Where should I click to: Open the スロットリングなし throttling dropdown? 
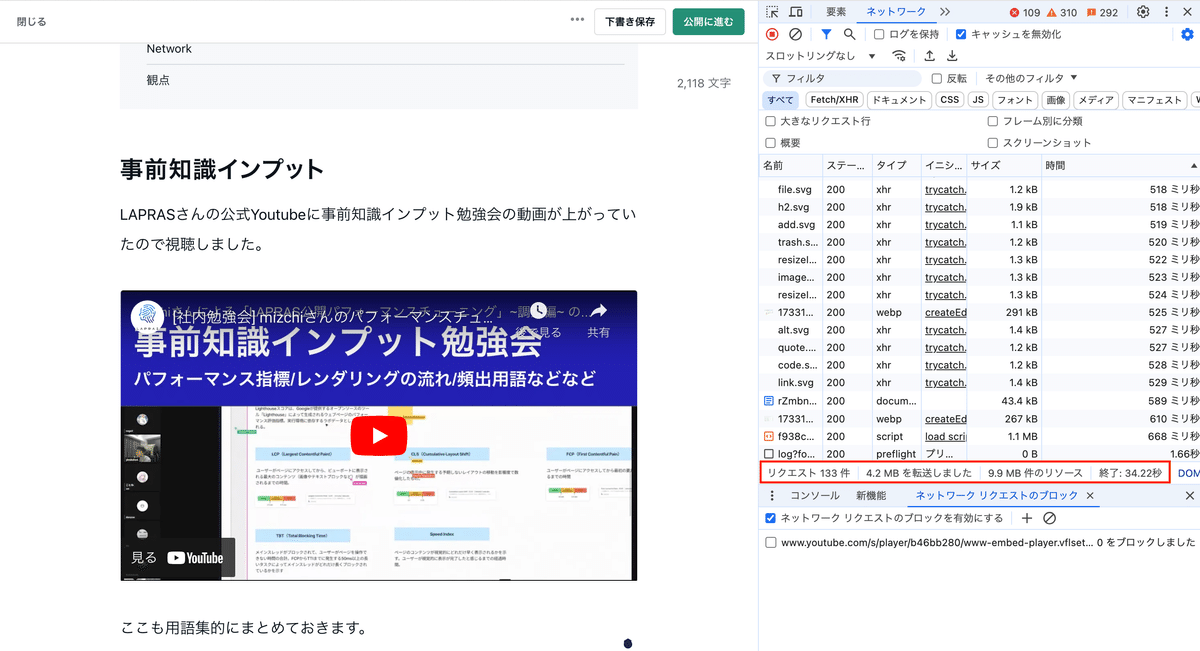point(820,56)
